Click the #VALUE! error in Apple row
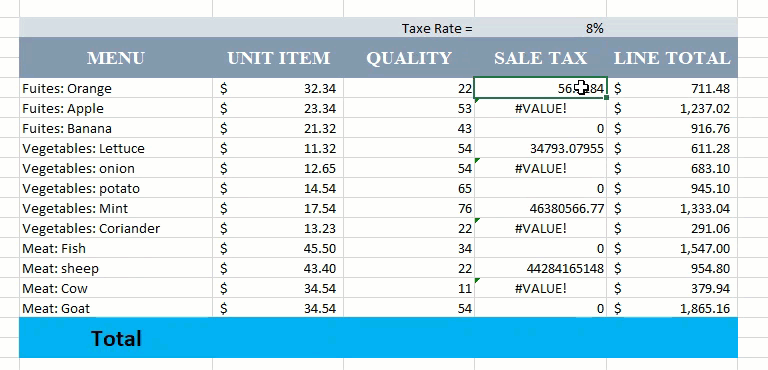 (541, 108)
